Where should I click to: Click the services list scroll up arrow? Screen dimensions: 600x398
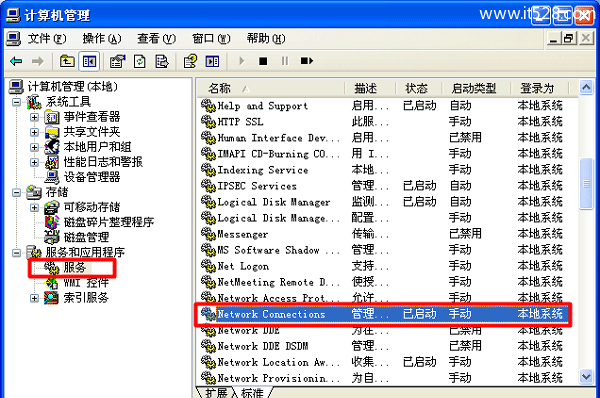(586, 88)
